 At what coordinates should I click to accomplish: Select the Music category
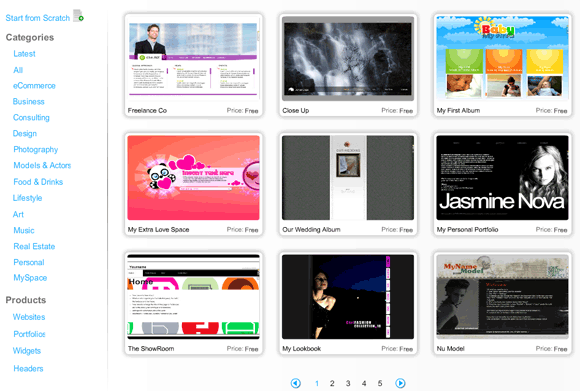click(x=24, y=230)
